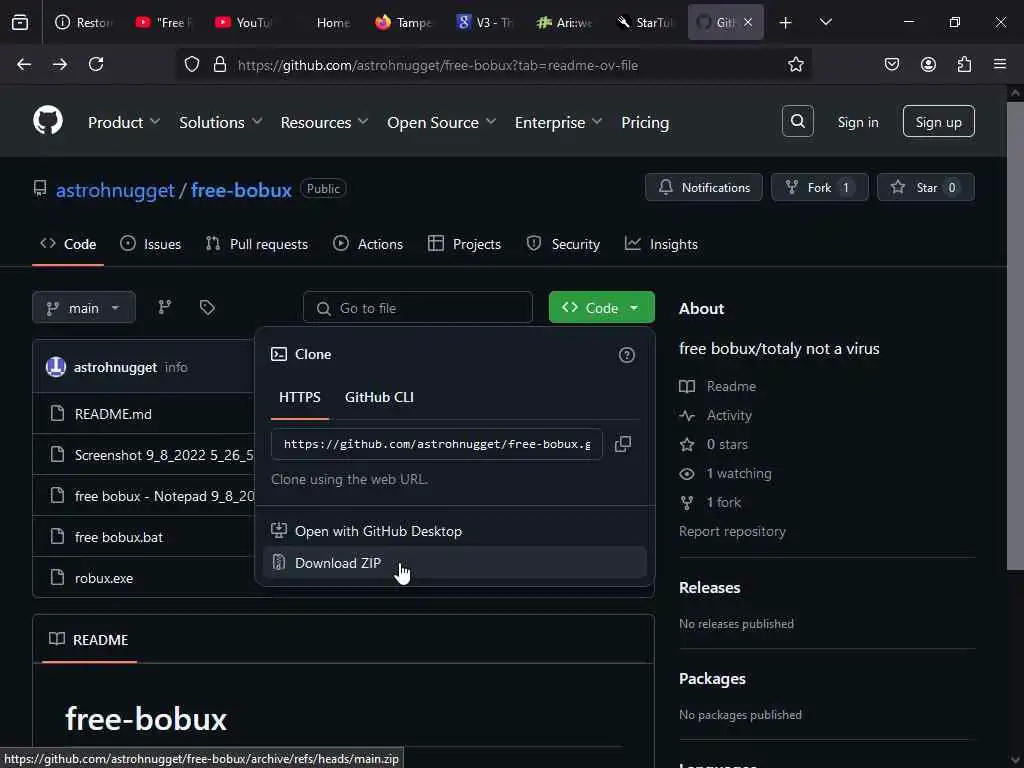The image size is (1024, 768).
Task: Open the Firefox hamburger menu
Action: click(1000, 65)
